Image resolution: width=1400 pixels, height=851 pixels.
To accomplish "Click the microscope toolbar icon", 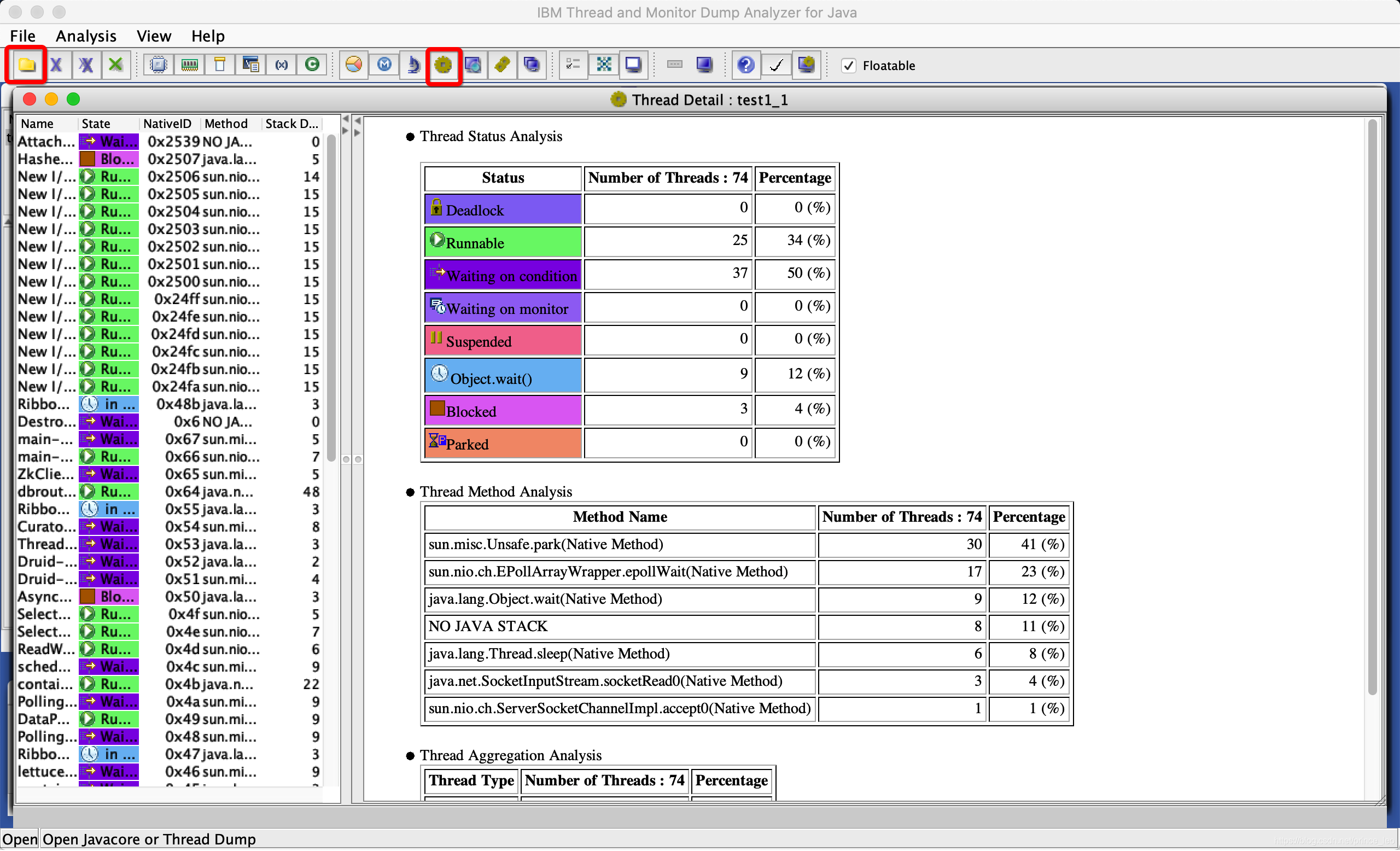I will [413, 65].
